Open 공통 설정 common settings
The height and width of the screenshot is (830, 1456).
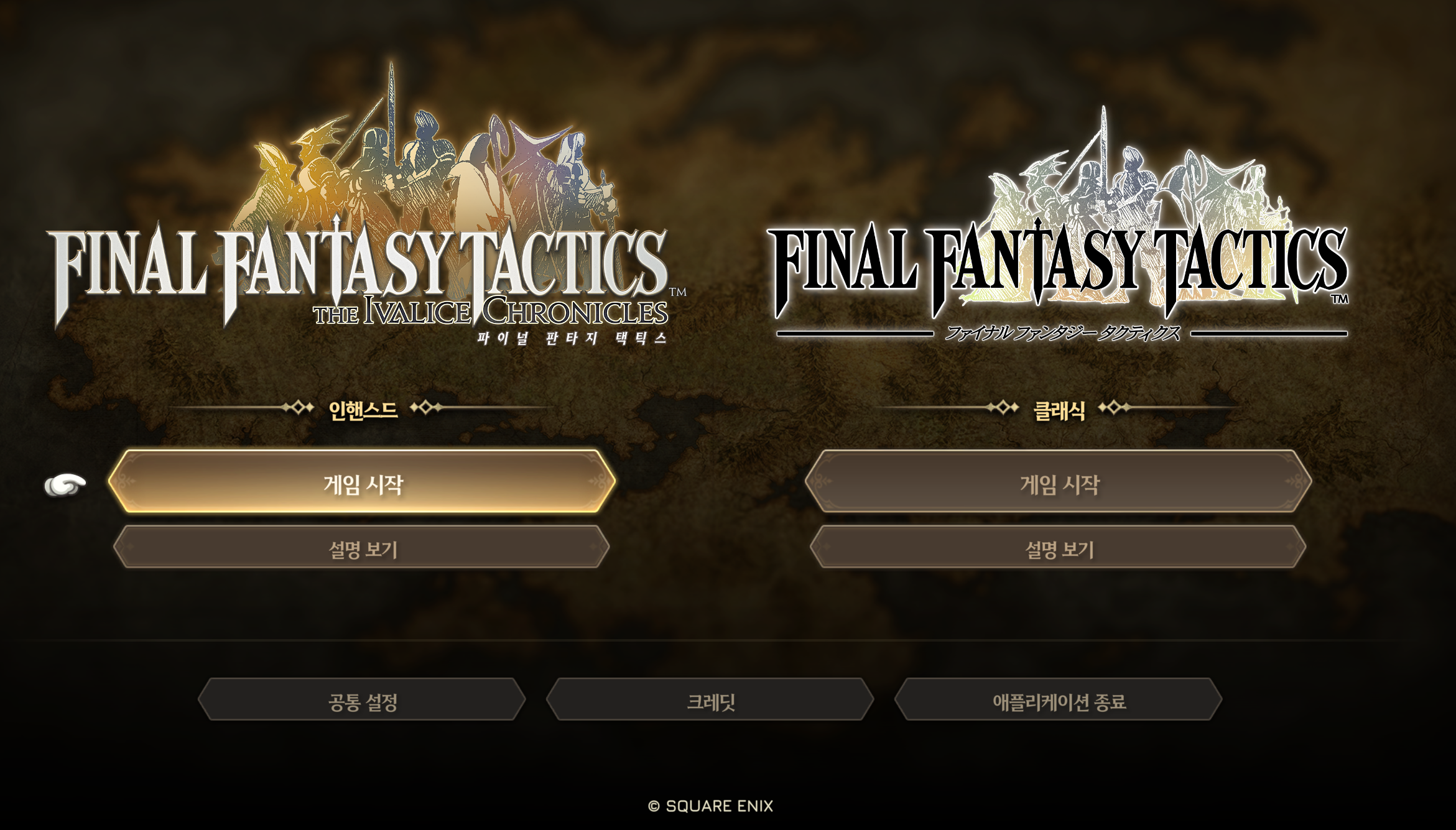362,699
